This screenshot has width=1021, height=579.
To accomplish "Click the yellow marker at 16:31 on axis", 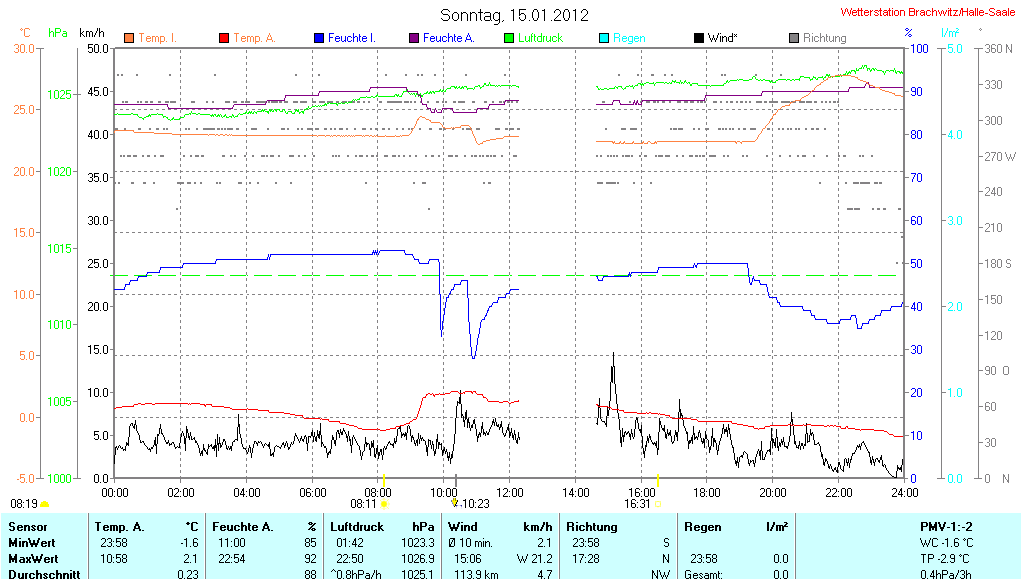I will pyautogui.click(x=657, y=482).
